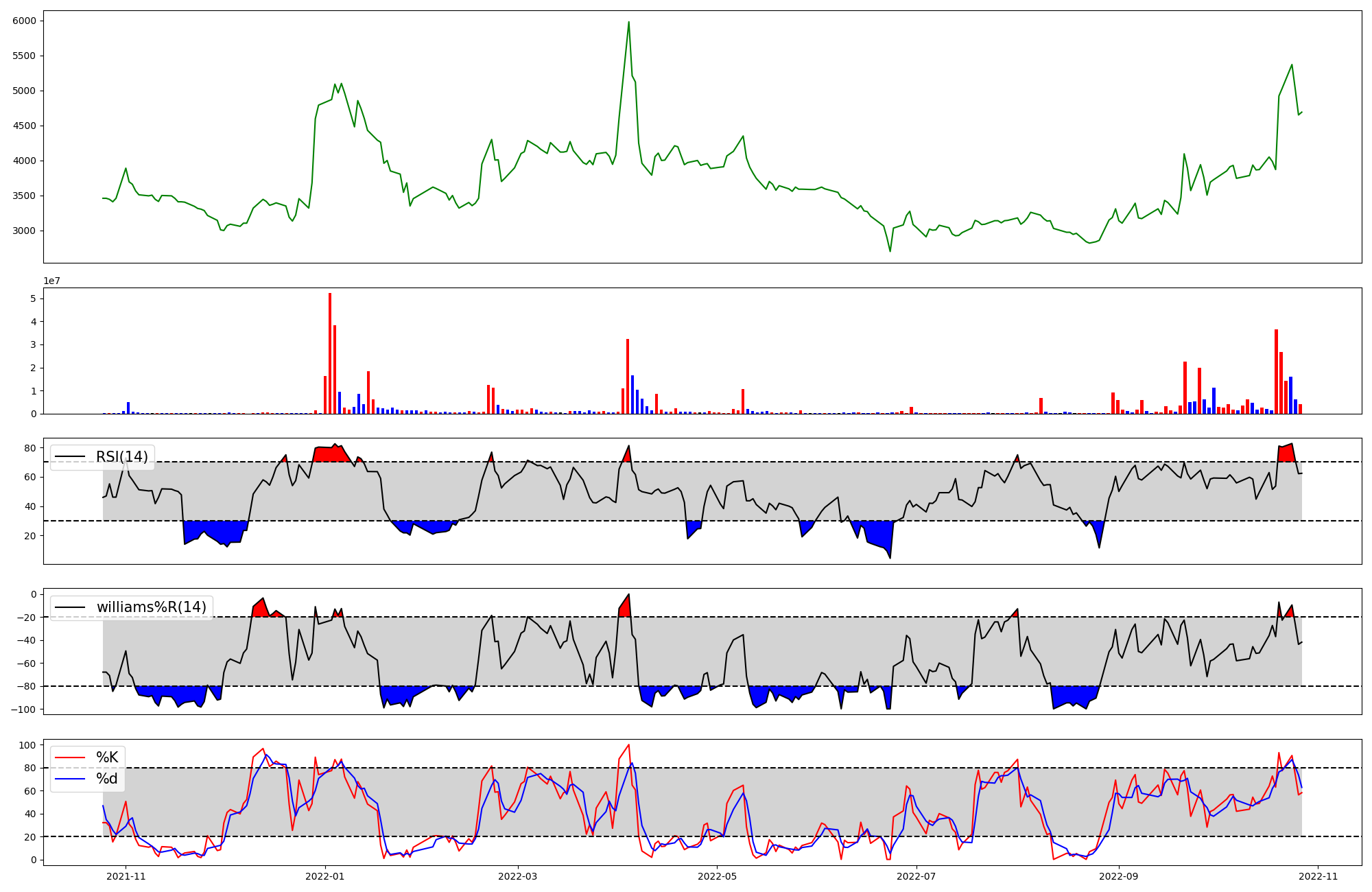Click the 2022-03 date tick label
This screenshot has height=892, width=1372.
tap(518, 876)
